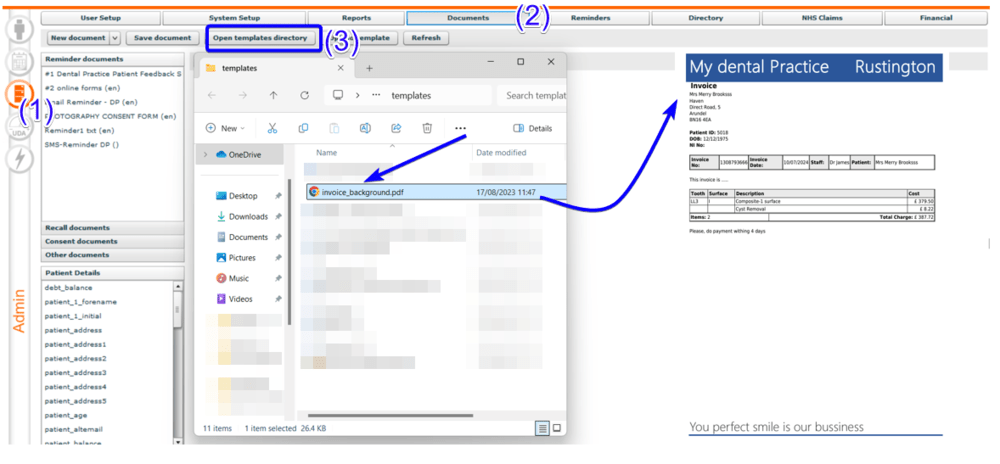The width and height of the screenshot is (1000, 464).
Task: Click the This PC monitor icon in address bar
Action: 338,95
